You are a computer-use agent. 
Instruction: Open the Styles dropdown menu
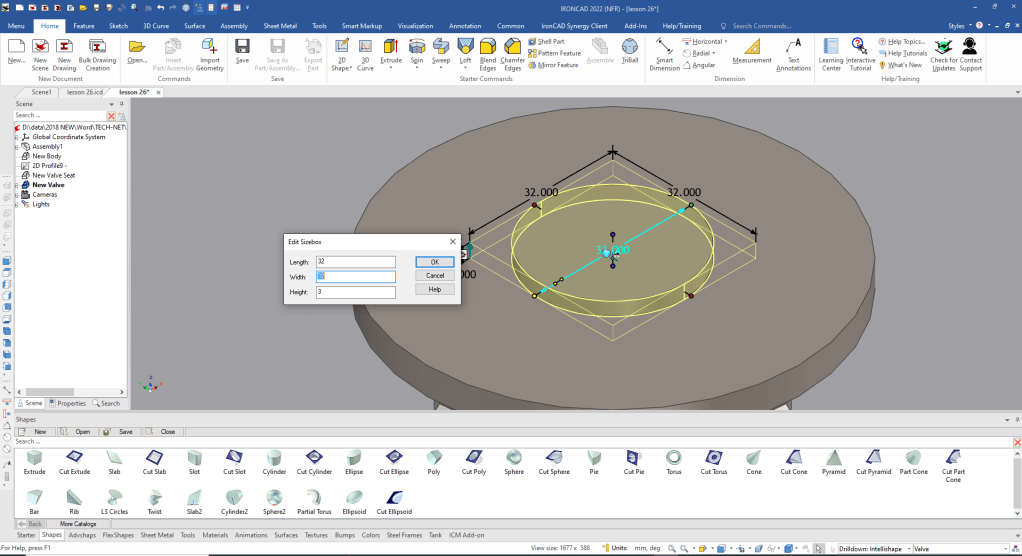click(960, 25)
